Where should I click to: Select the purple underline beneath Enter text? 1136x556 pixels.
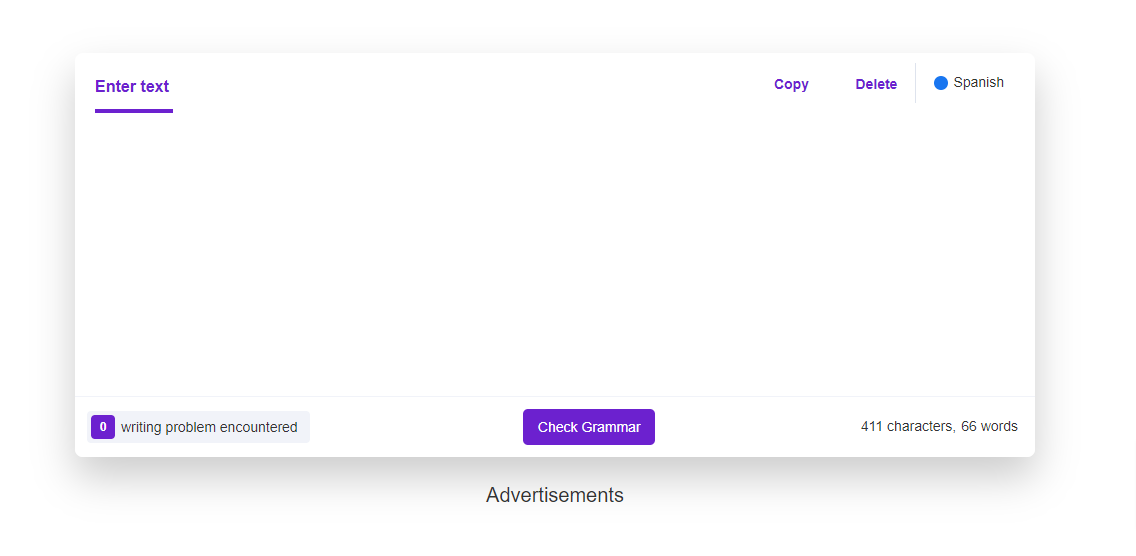tap(134, 111)
